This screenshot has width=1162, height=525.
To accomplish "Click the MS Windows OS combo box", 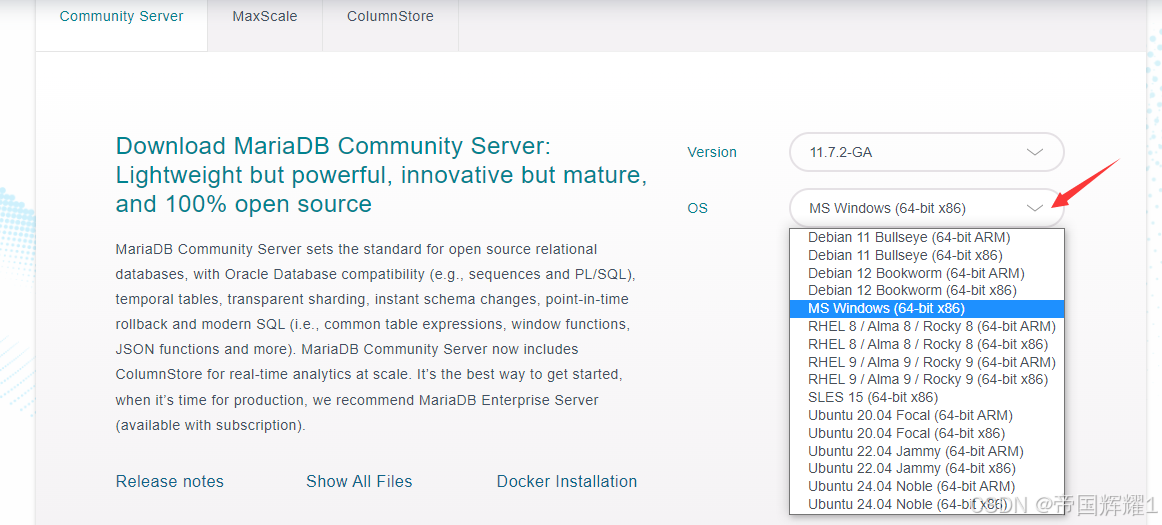I will pos(926,208).
